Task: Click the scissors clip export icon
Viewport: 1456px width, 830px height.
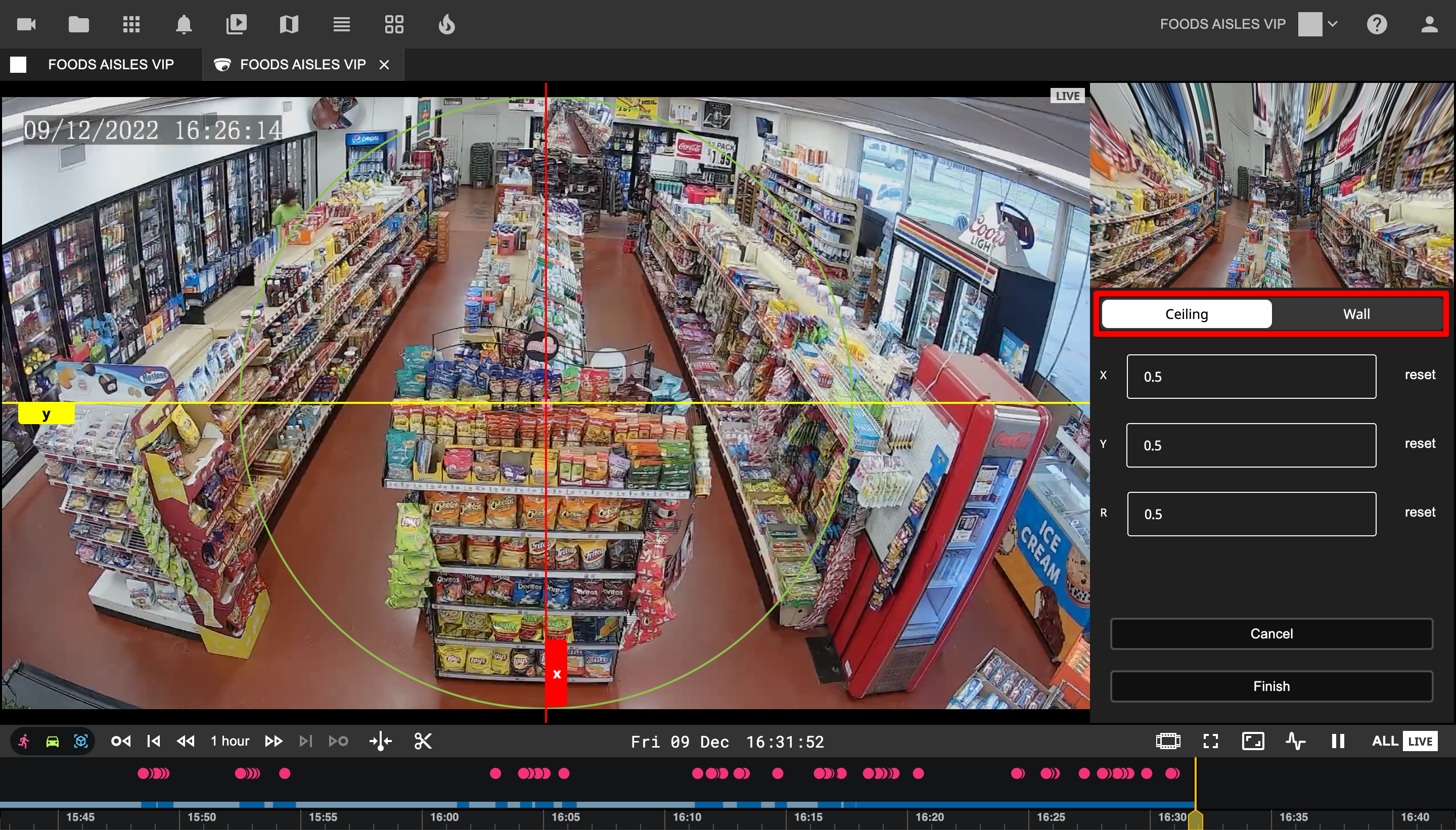Action: coord(423,741)
